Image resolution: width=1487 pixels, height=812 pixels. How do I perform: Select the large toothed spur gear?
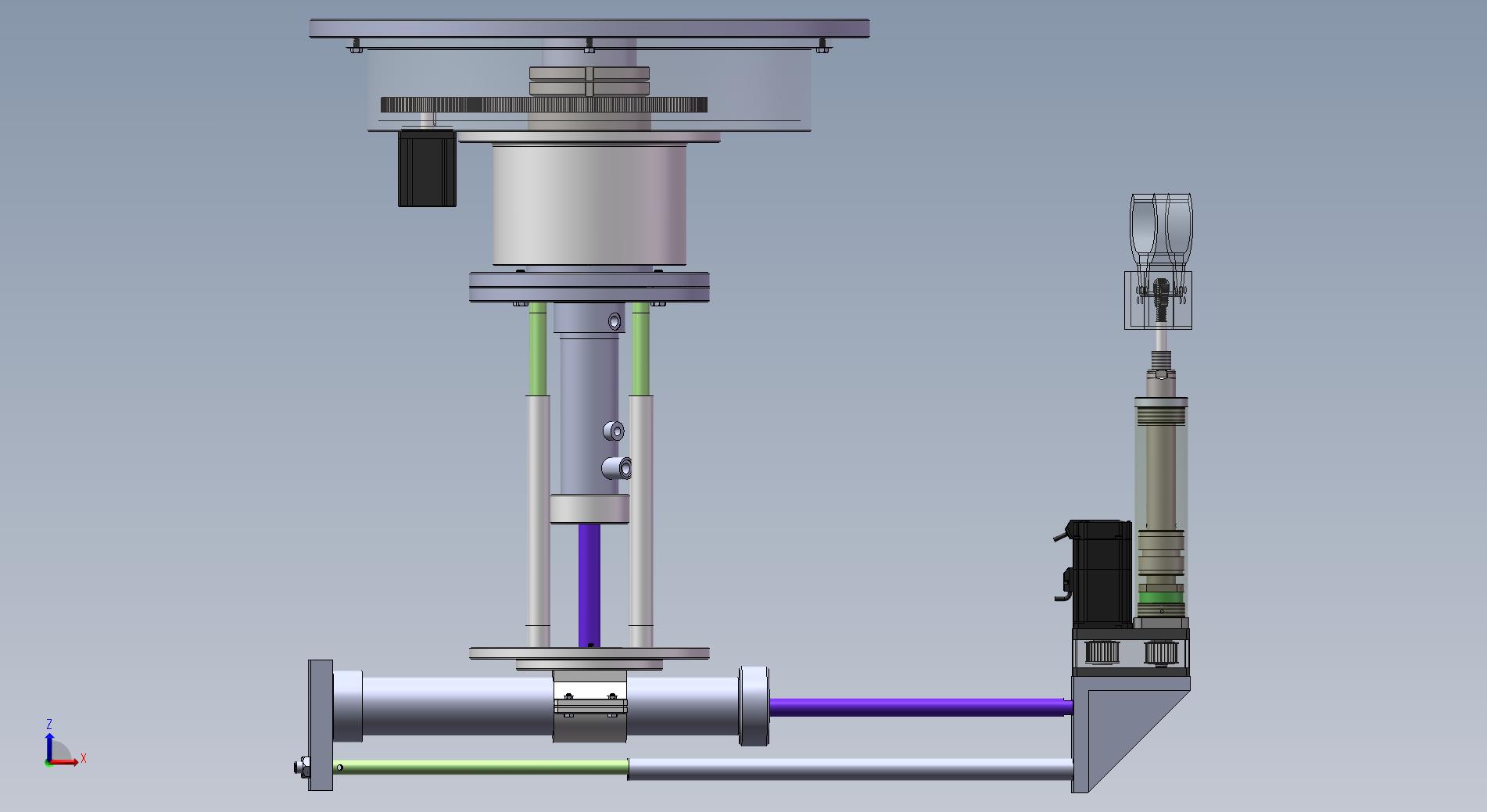(544, 105)
